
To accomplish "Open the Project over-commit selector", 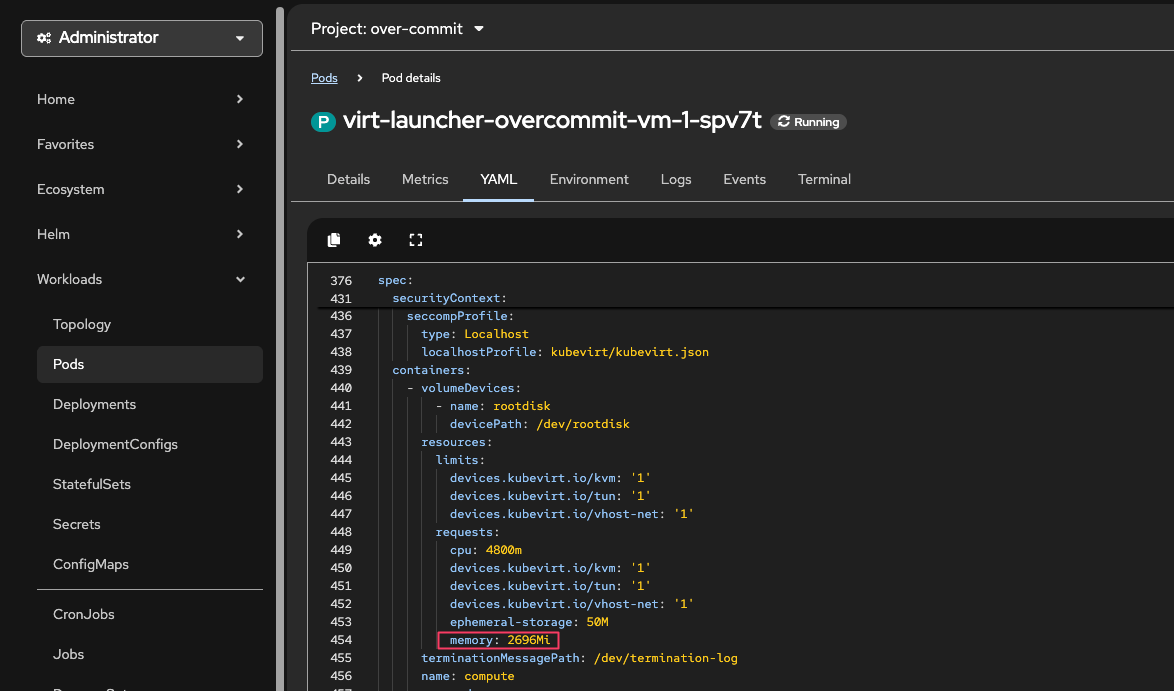I will tap(397, 29).
